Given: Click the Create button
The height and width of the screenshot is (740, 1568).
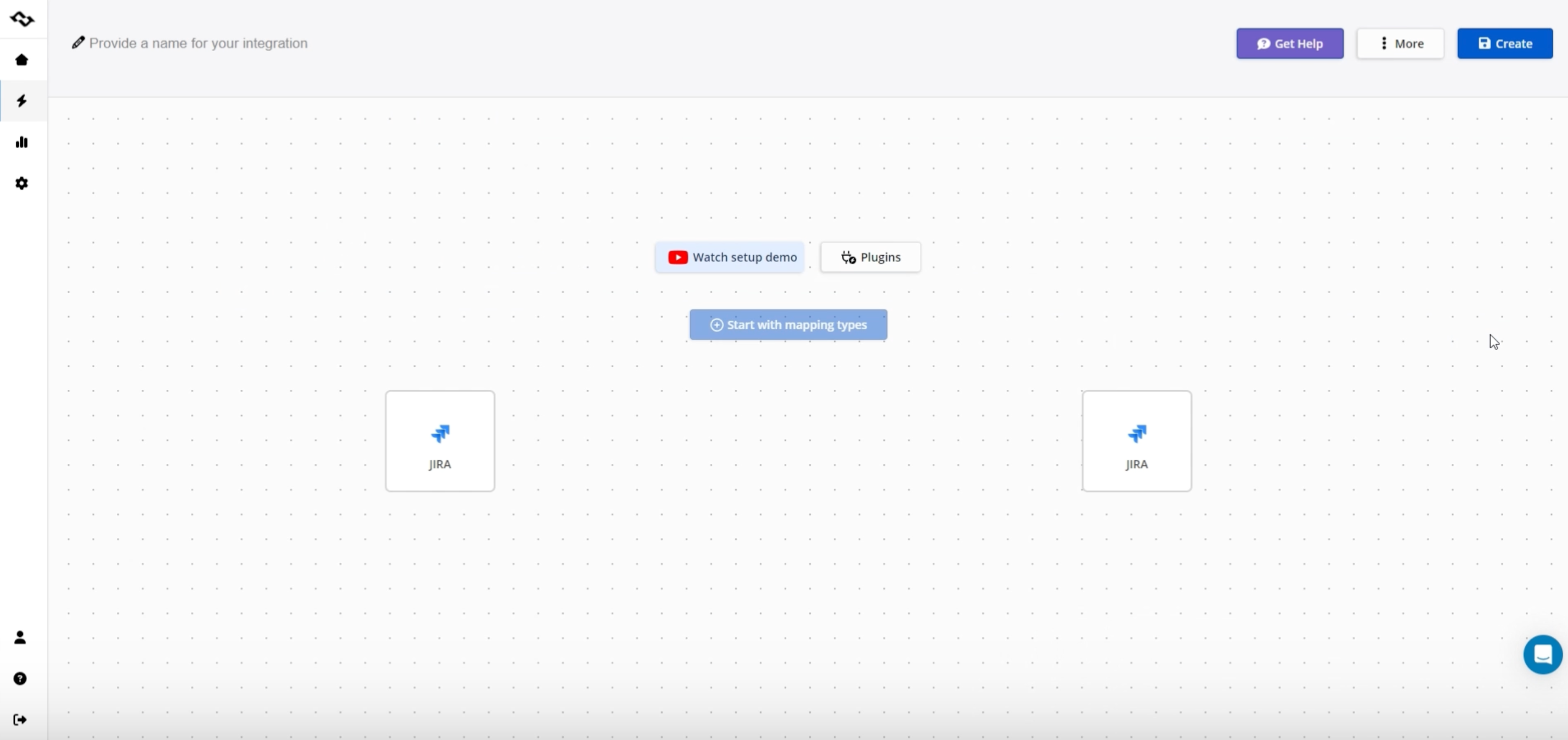Looking at the screenshot, I should click(x=1505, y=43).
